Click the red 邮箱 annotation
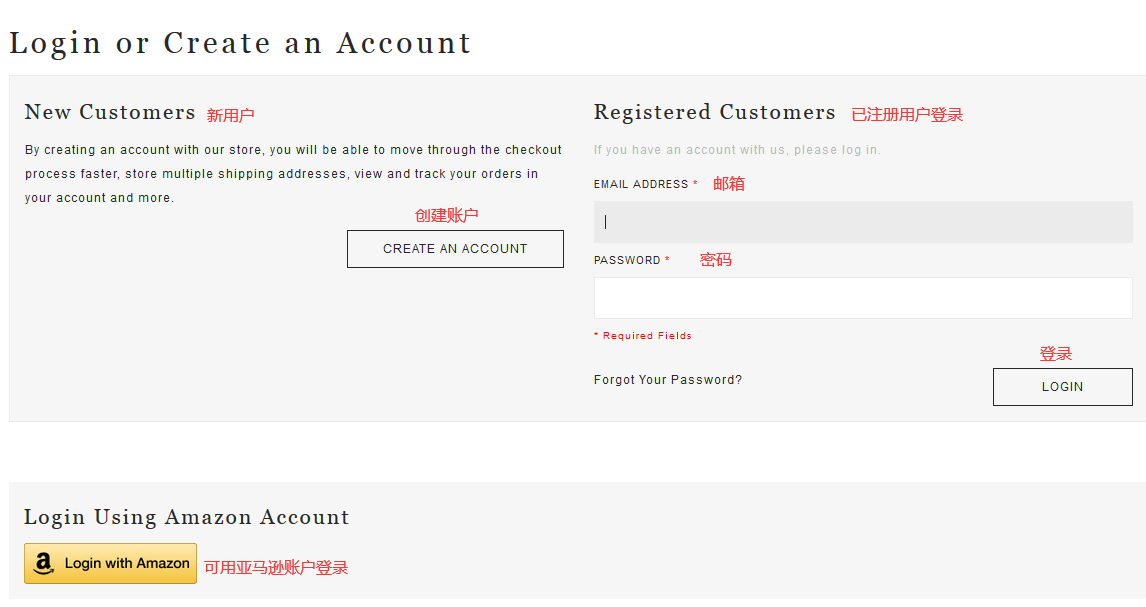This screenshot has width=1146, height=607. 729,184
